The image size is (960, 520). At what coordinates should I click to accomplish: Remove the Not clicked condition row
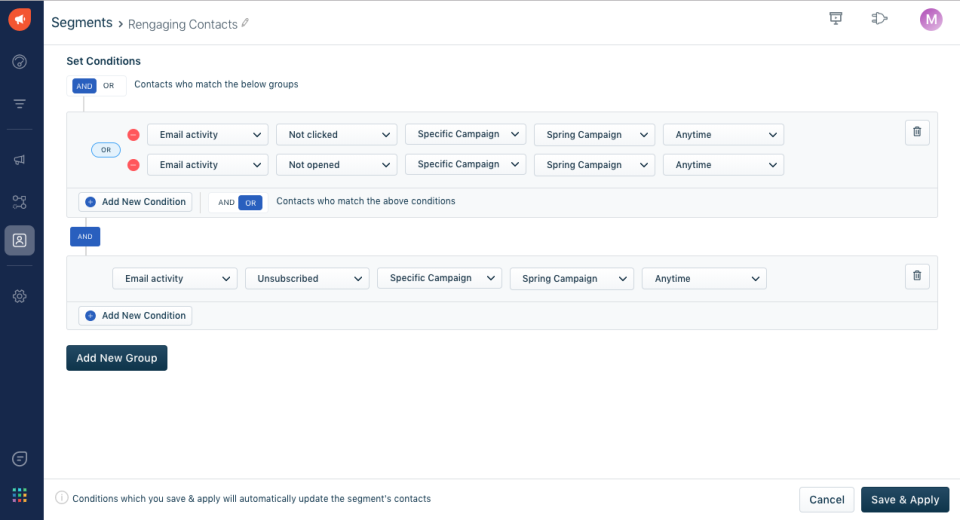133,135
